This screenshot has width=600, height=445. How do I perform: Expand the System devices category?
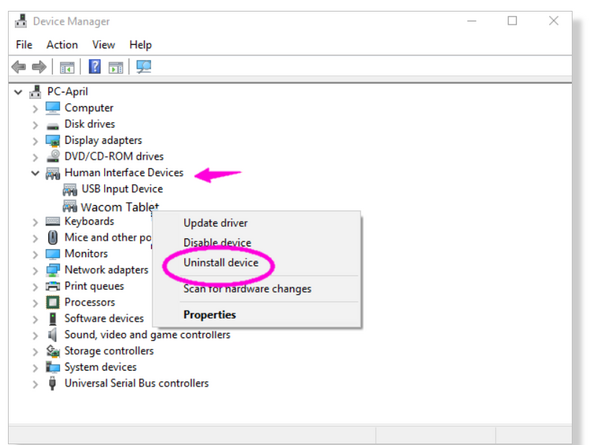tap(35, 368)
